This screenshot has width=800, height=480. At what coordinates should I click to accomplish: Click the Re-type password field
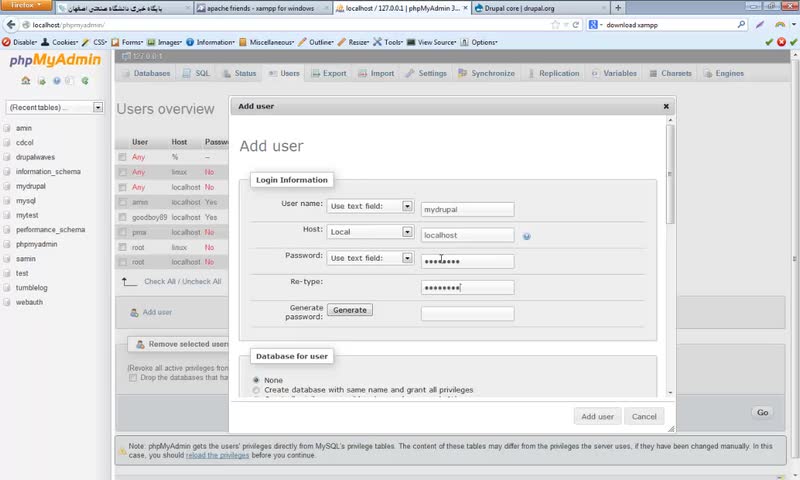pyautogui.click(x=467, y=288)
